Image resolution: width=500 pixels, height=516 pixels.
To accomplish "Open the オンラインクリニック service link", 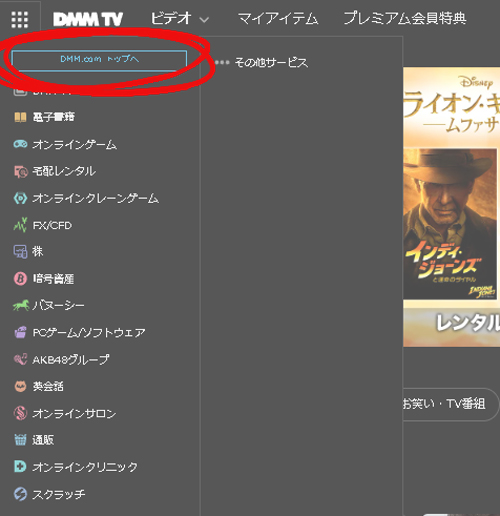I will click(x=85, y=467).
